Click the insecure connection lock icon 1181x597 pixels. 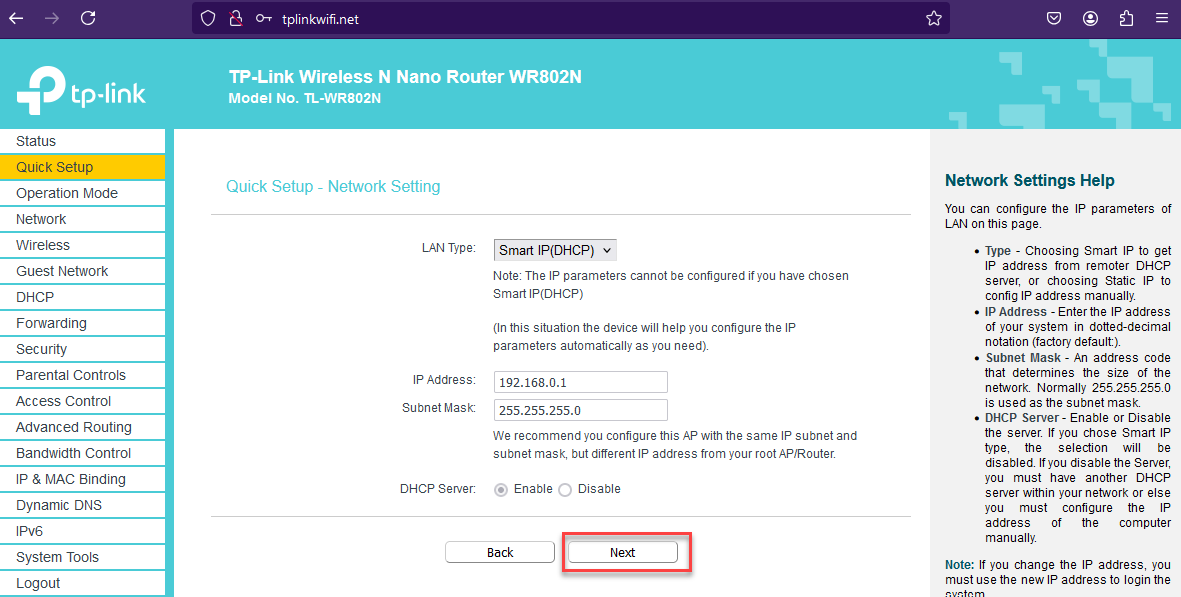click(x=236, y=18)
